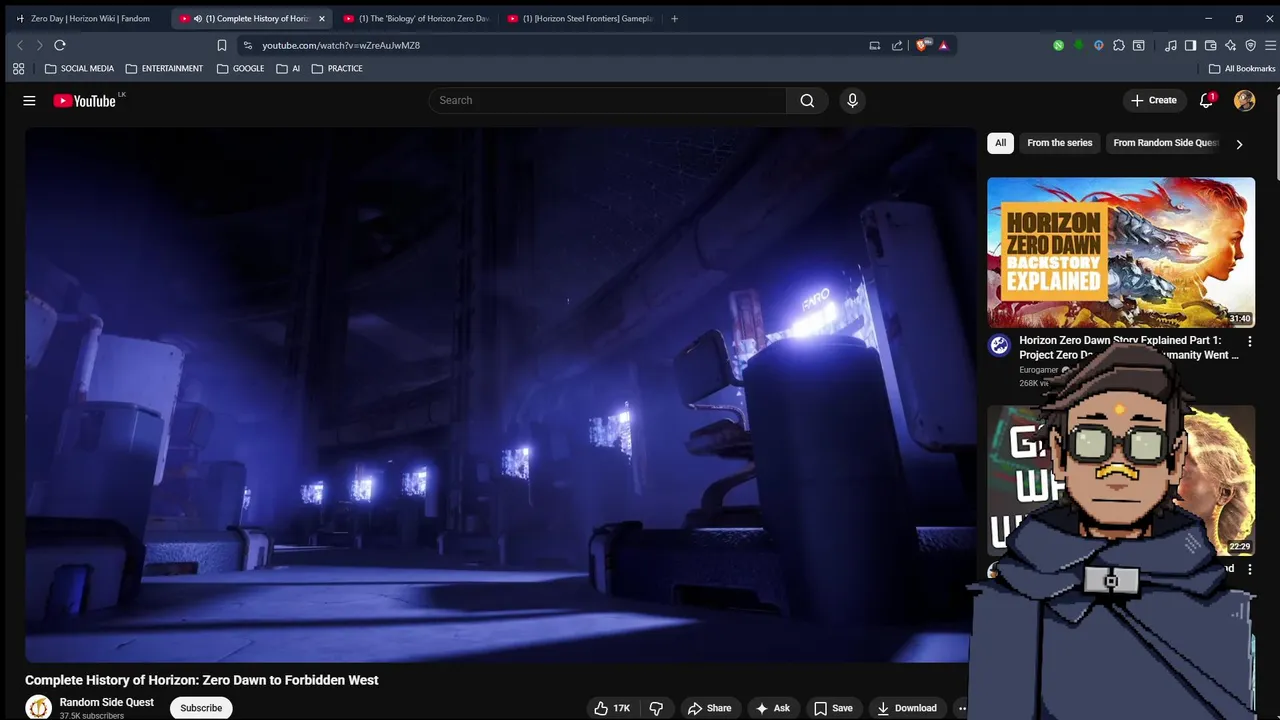Click the Random Side Quest channel avatar
The image size is (1280, 720).
point(38,707)
